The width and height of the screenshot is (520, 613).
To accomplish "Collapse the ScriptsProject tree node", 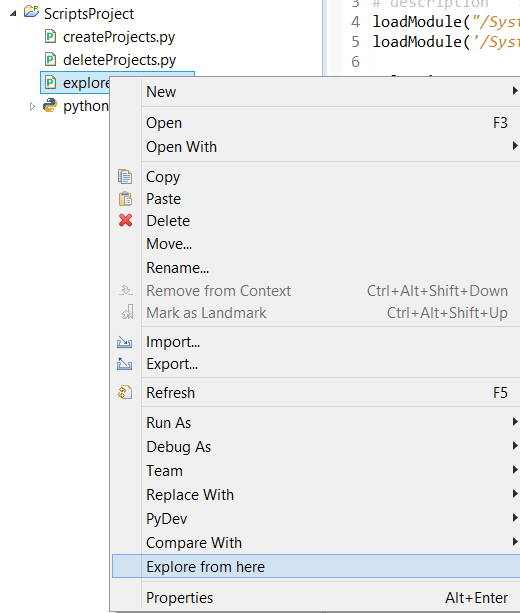I will coord(13,14).
